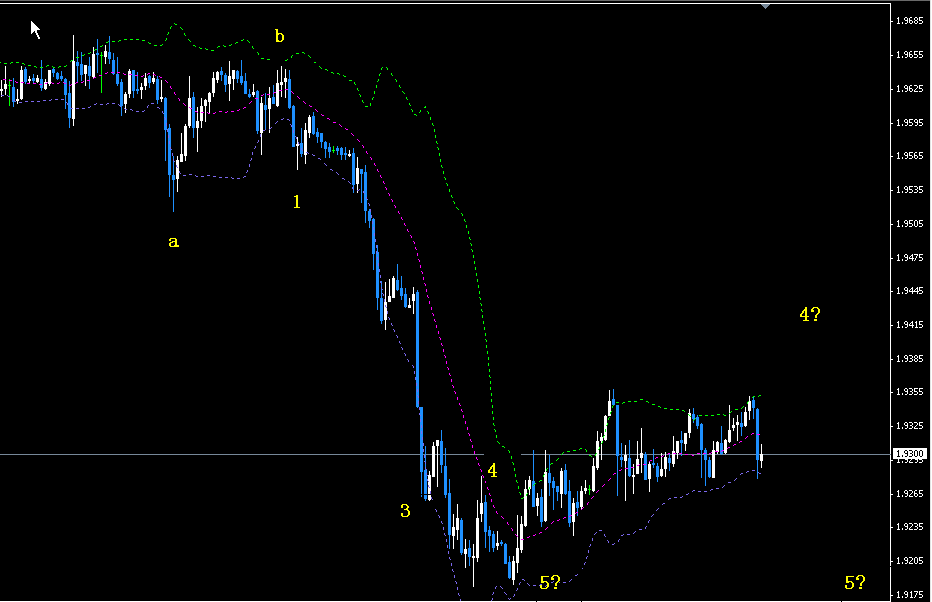Screen dimensions: 932x602
Task: Click the current price tag 1.9300
Action: (909, 453)
